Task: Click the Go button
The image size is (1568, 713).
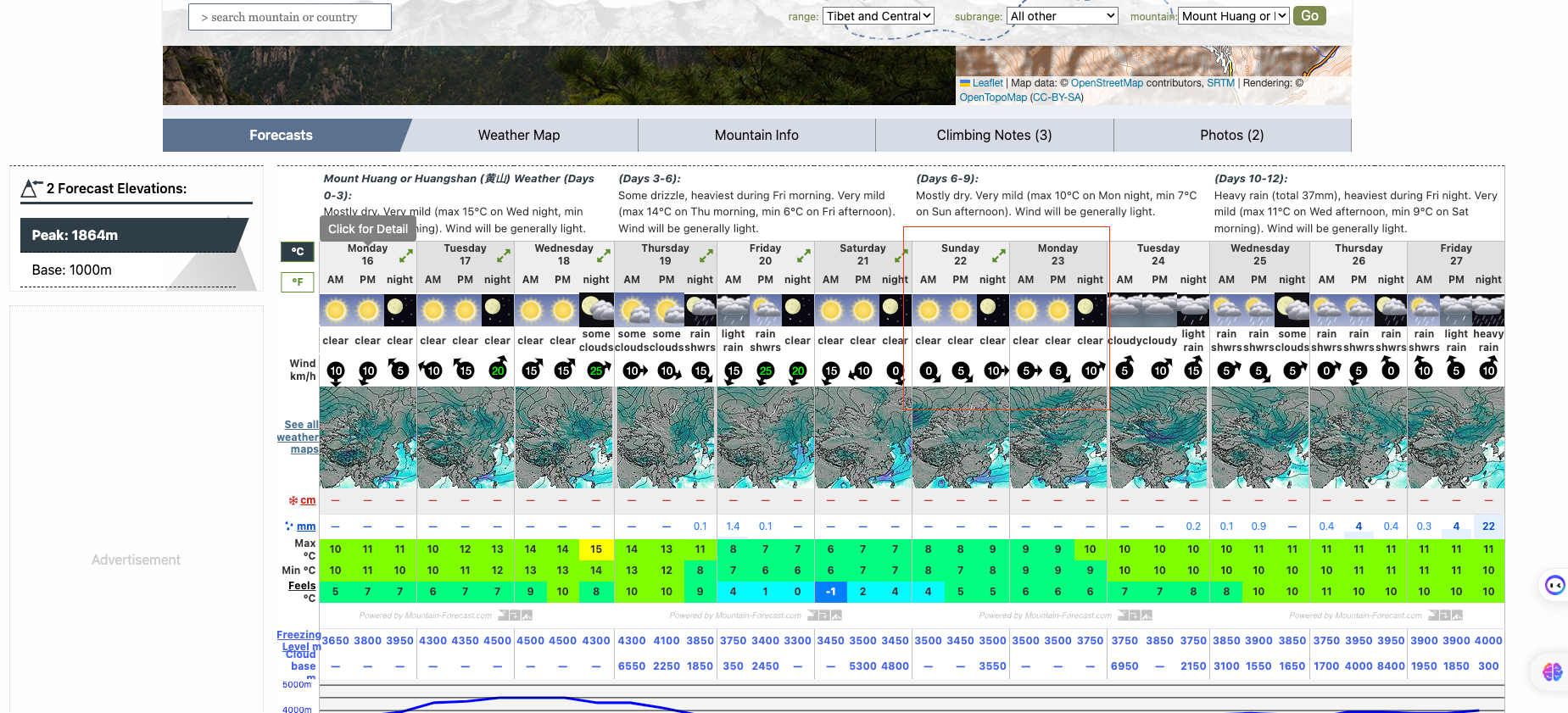Action: coord(1309,15)
